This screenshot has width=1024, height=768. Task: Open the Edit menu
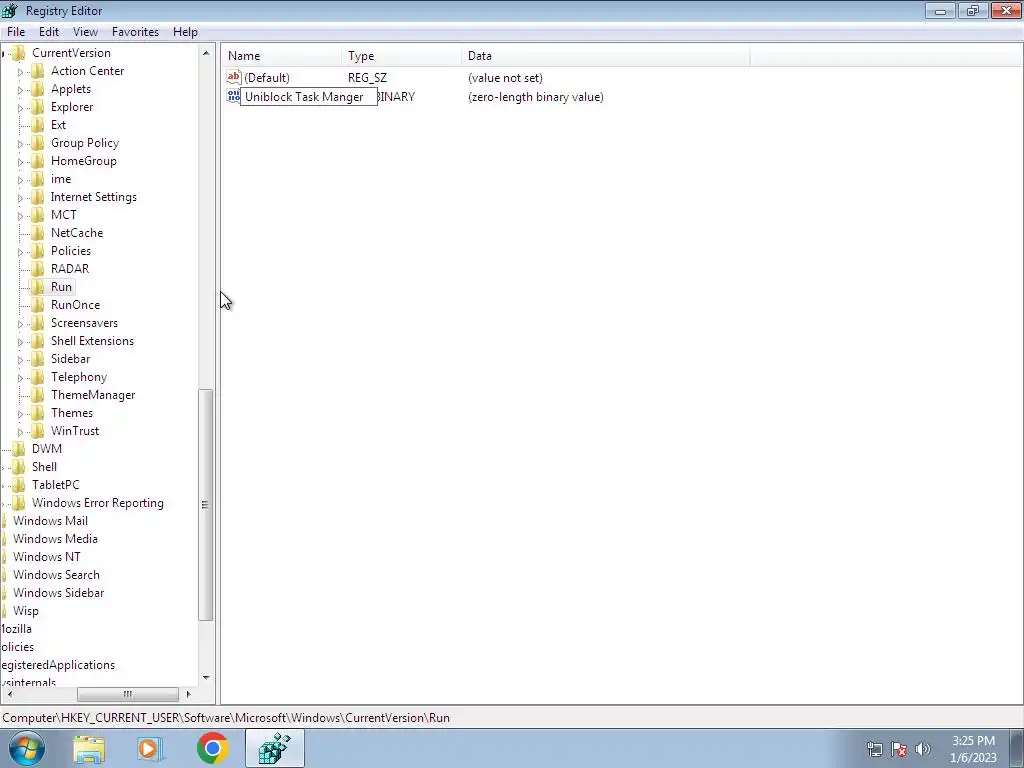coord(48,31)
